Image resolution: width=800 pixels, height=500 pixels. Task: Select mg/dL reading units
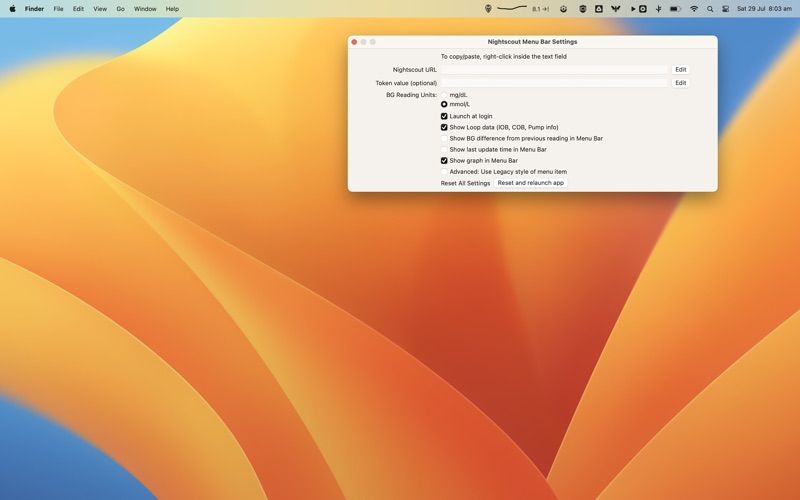click(444, 95)
